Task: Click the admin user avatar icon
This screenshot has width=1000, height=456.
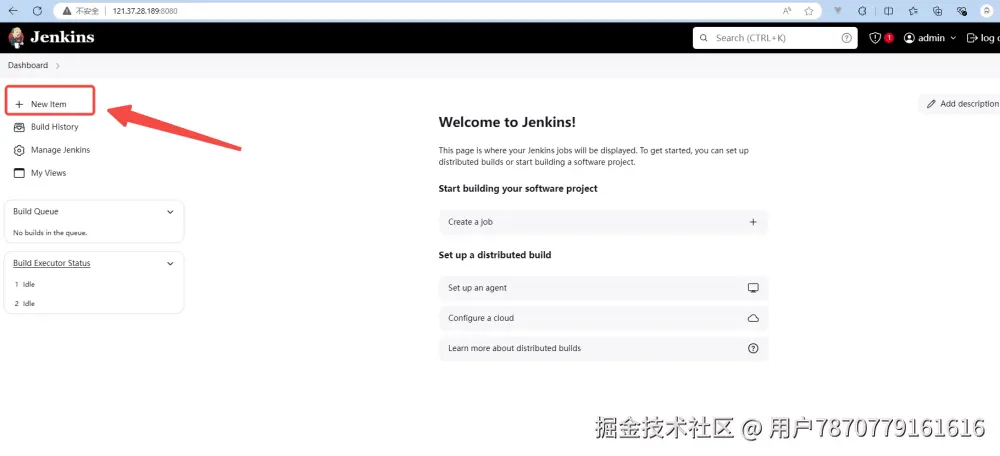Action: (x=909, y=38)
